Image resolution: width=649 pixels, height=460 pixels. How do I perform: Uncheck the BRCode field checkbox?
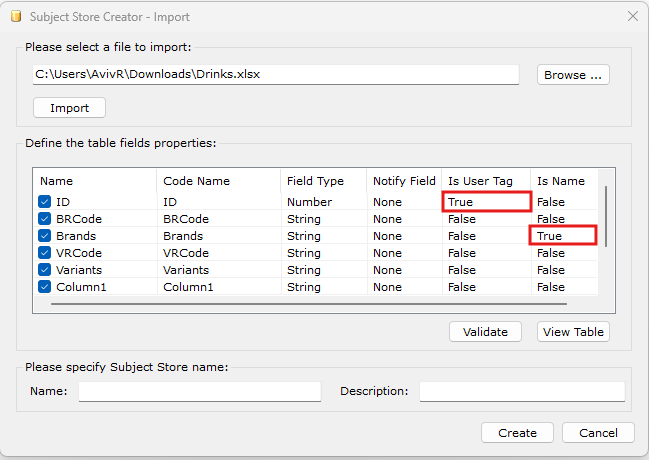click(44, 219)
